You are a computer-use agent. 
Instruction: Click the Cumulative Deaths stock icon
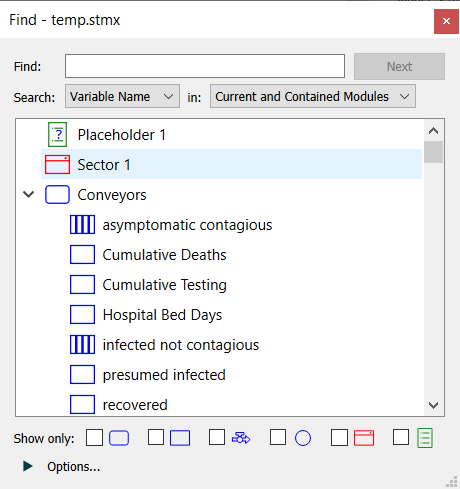(82, 255)
